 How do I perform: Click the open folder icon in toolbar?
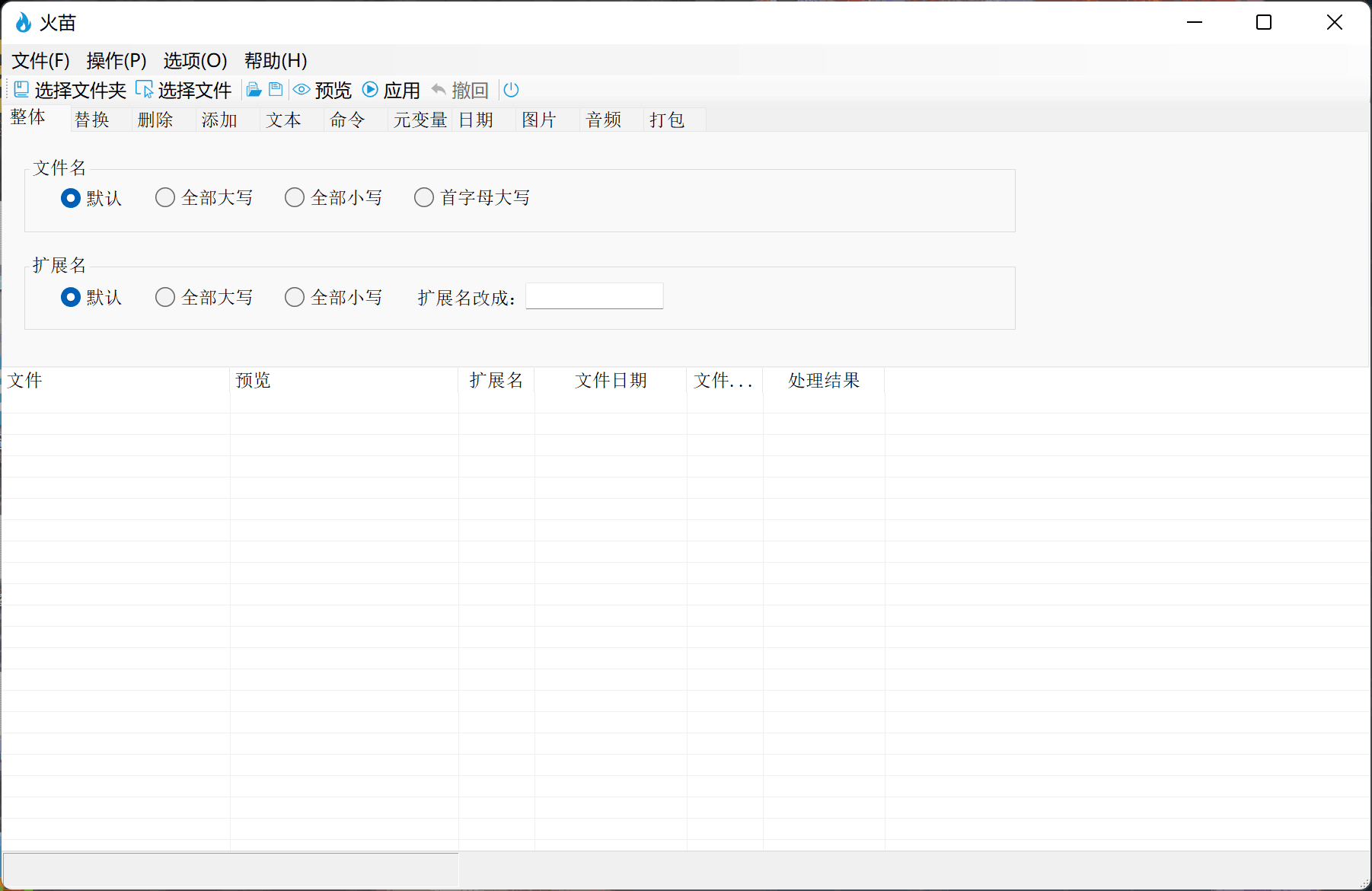(x=254, y=90)
